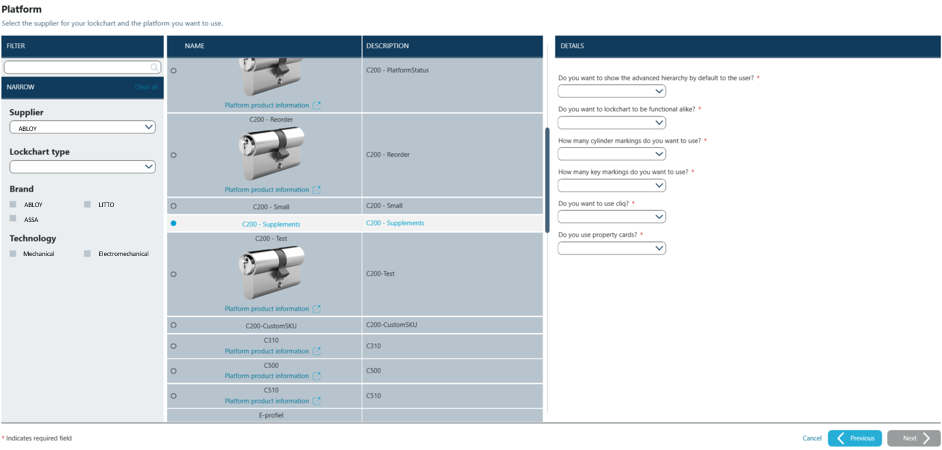
Task: Enable the ABLOY brand checkbox
Action: tap(13, 204)
